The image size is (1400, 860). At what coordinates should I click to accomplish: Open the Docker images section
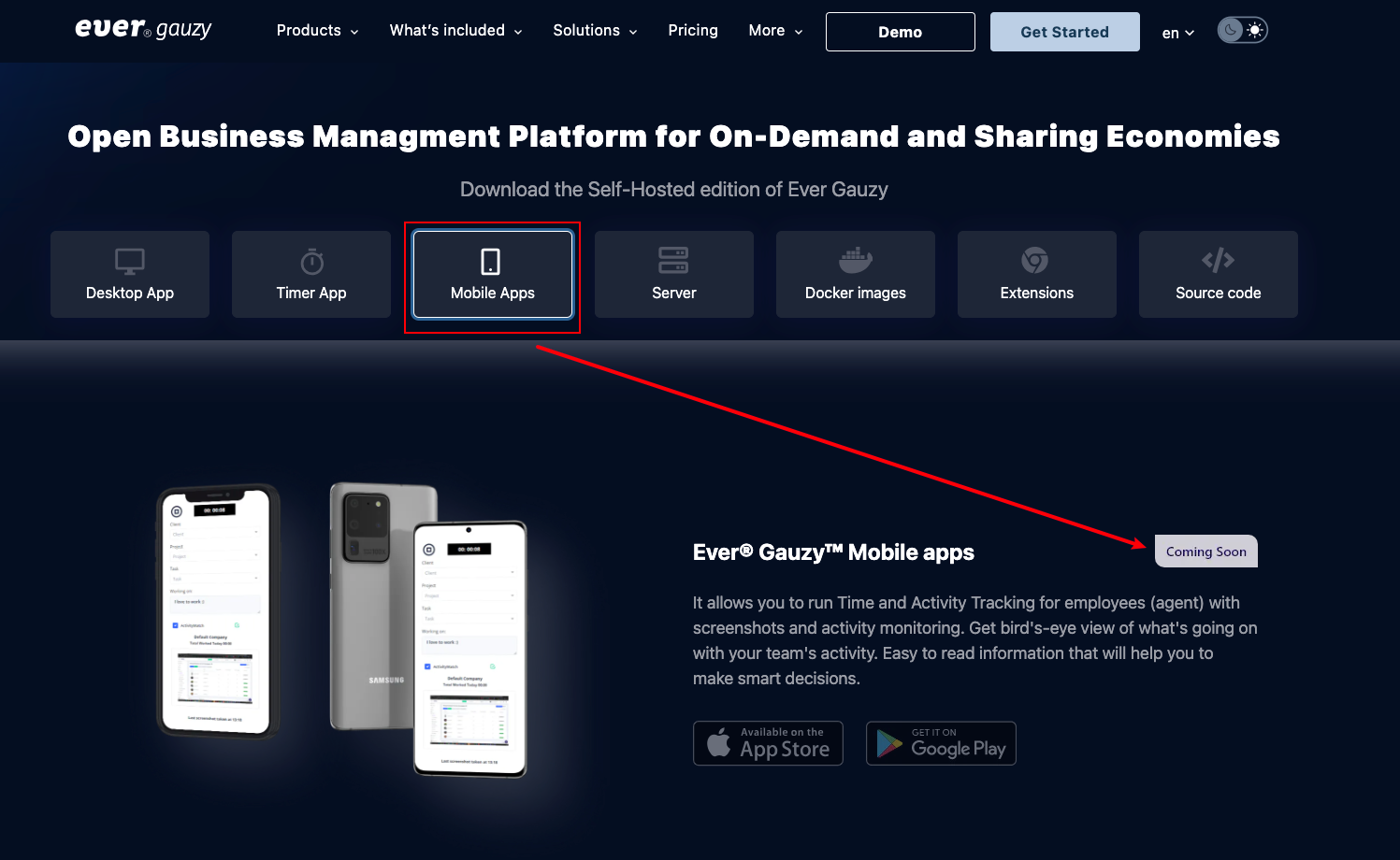click(855, 274)
